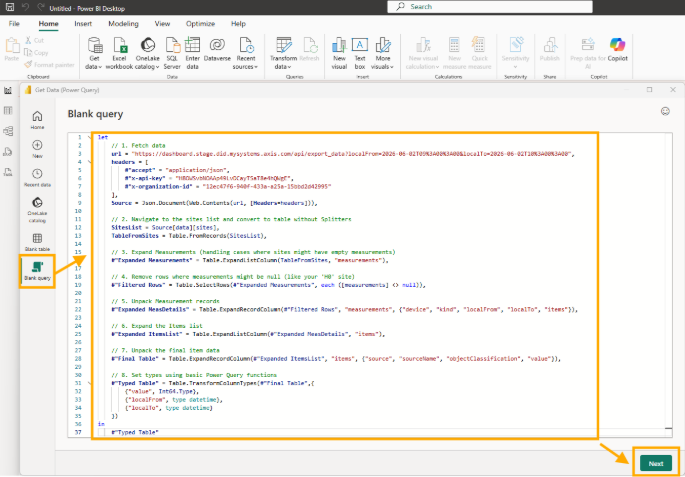Viewport: 685px width, 477px height.
Task: Select Blank query in Get Data sidebar
Action: click(x=38, y=271)
